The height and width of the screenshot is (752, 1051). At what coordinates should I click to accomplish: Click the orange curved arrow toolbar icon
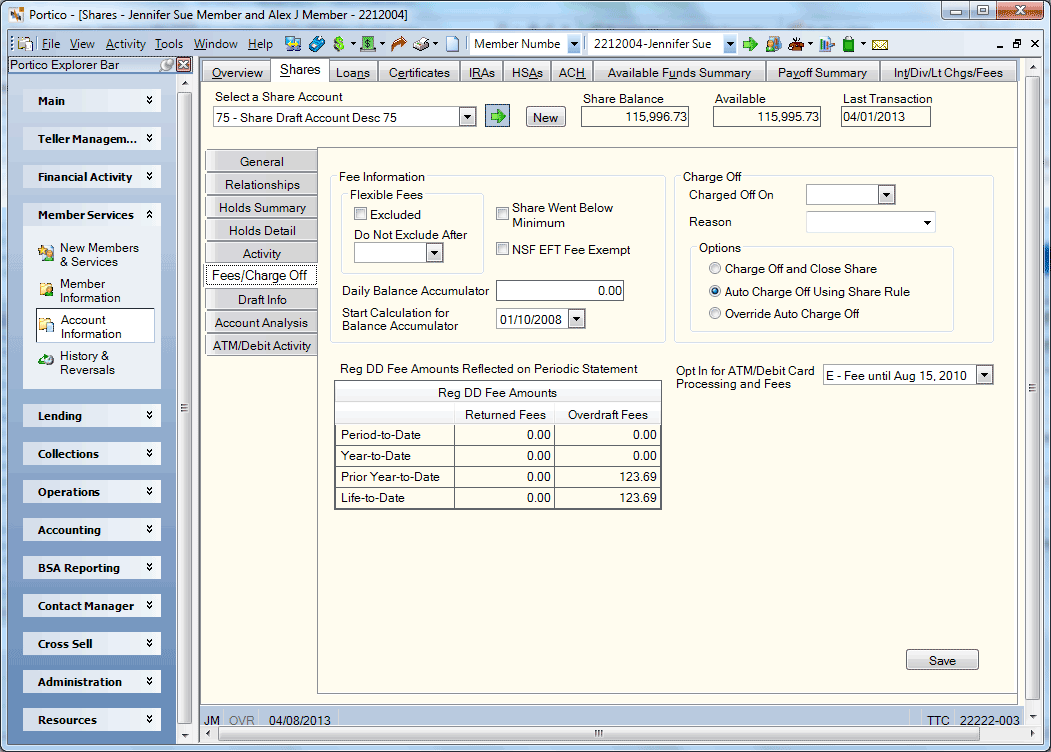tap(399, 44)
